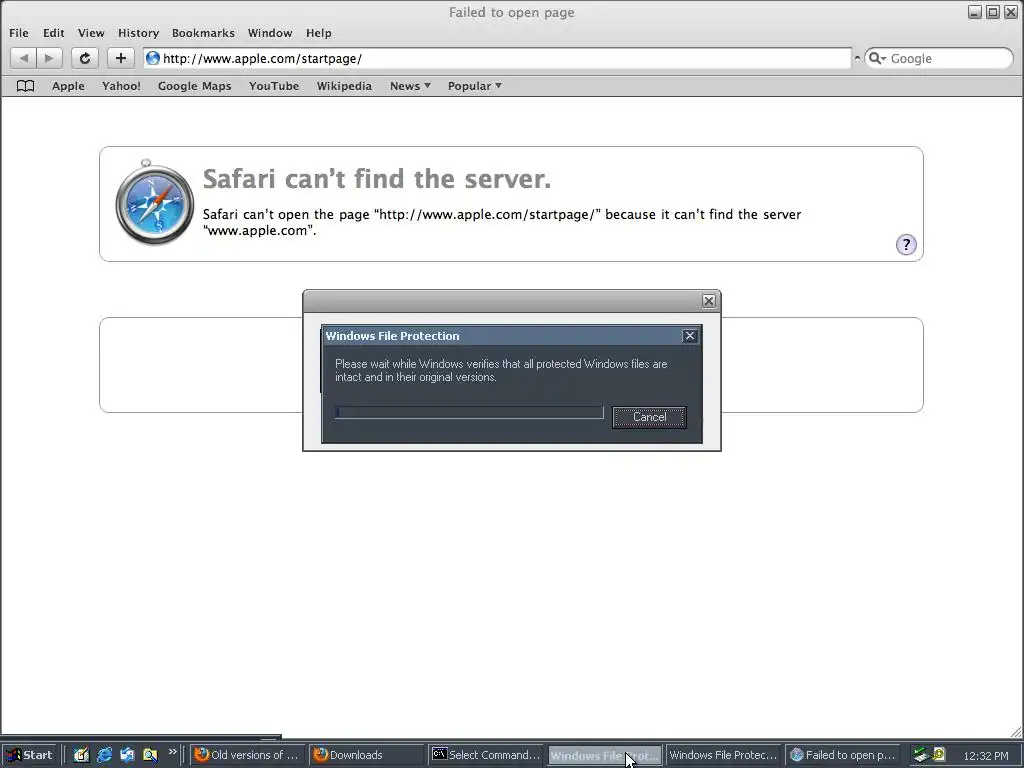Click the magnifier folder quick launch icon
This screenshot has height=768, width=1024.
point(150,755)
